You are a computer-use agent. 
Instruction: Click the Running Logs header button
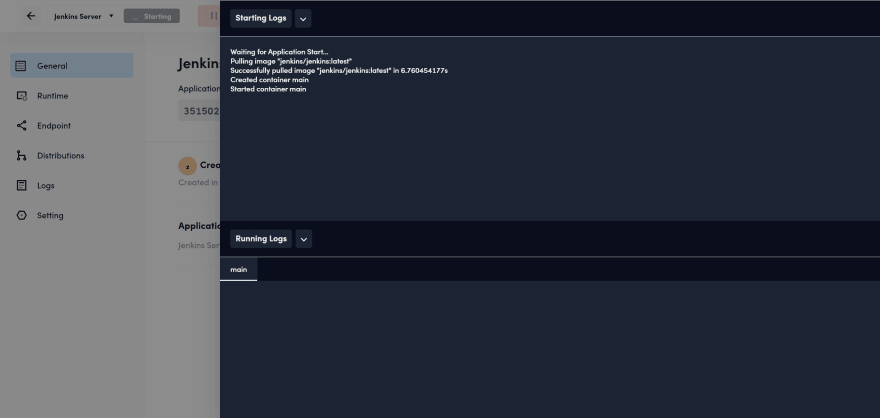[261, 238]
